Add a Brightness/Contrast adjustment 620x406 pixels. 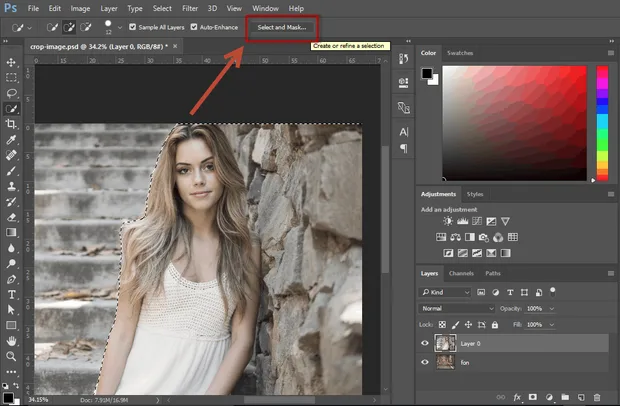pos(448,221)
